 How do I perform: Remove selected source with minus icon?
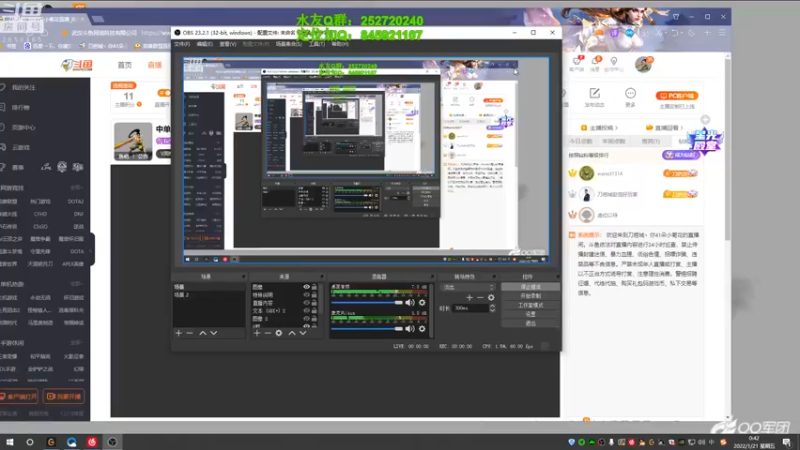[x=268, y=333]
